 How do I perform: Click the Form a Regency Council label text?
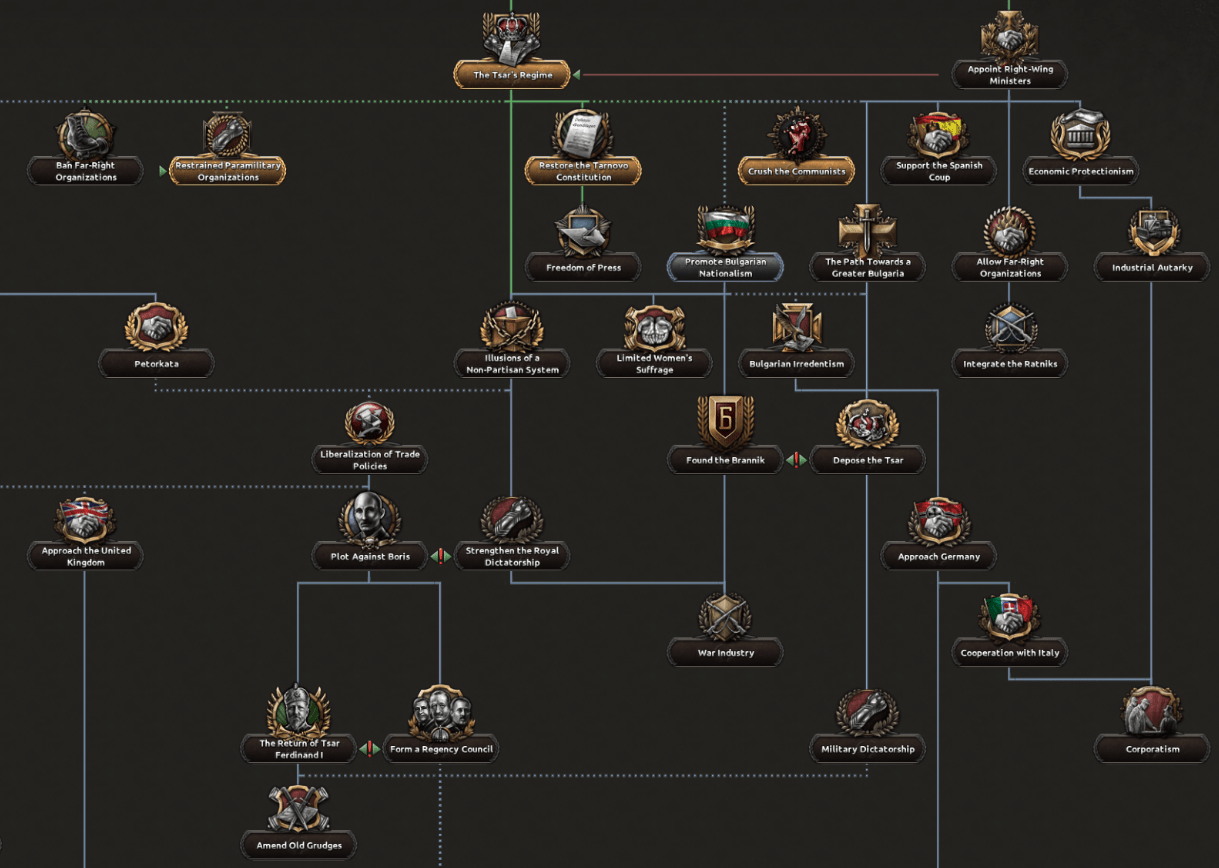(441, 749)
